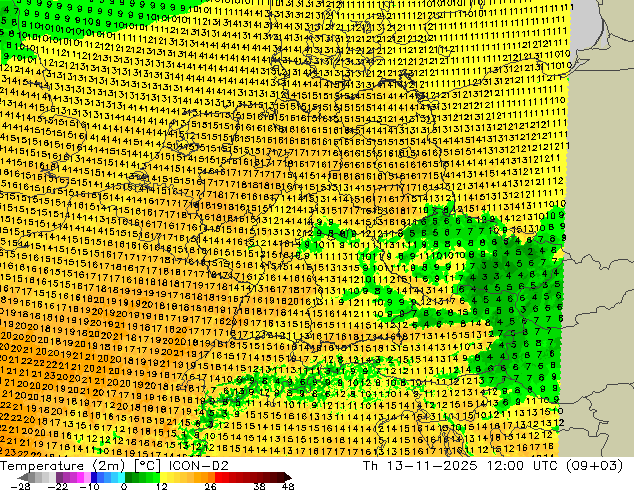Click the bright red segment of the colorbar
Viewport: 634px width, 490px height.
click(x=218, y=477)
